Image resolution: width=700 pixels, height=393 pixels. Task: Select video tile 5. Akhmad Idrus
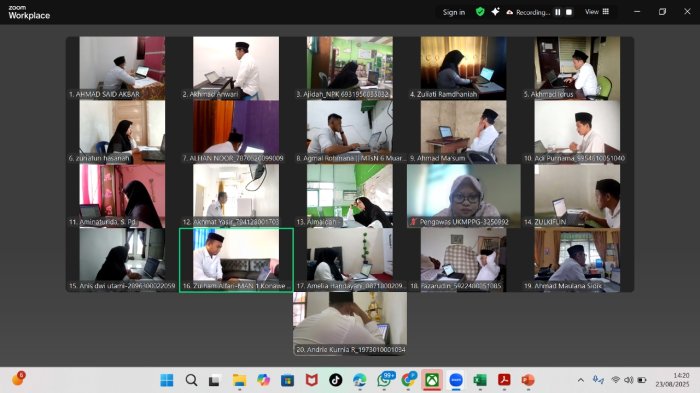point(577,68)
